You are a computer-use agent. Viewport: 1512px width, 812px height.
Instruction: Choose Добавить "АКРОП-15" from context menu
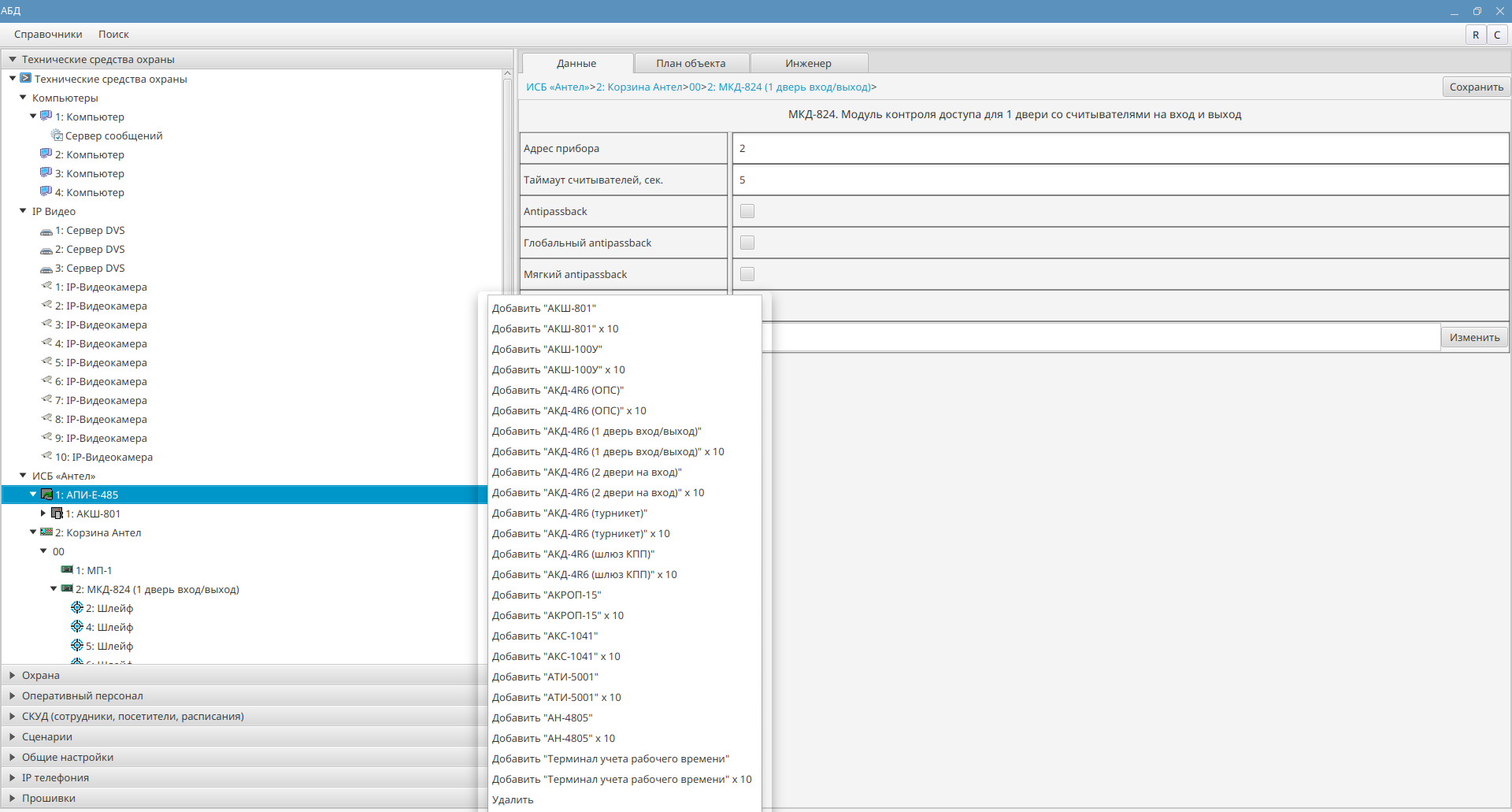(547, 595)
